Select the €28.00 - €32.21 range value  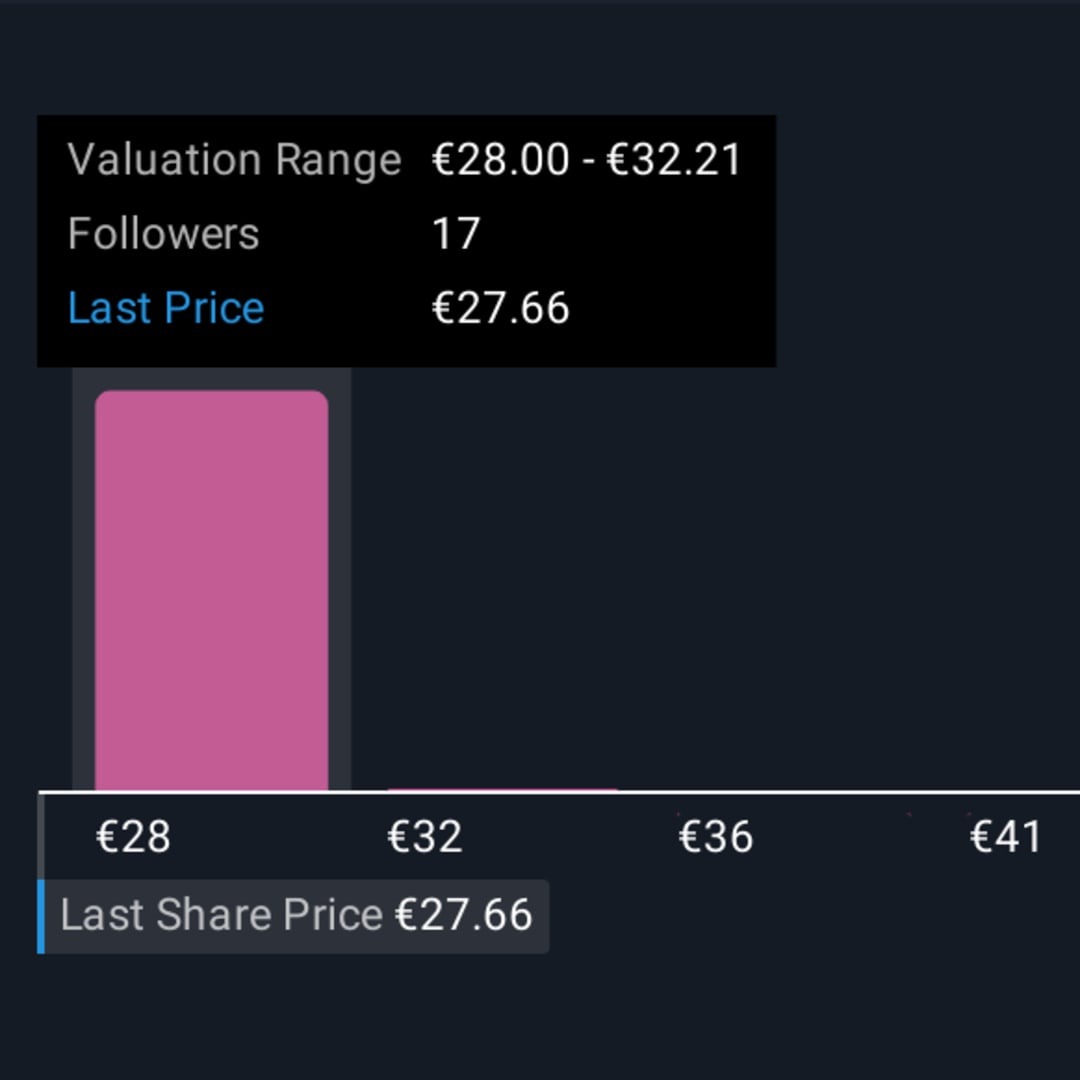pyautogui.click(x=587, y=160)
